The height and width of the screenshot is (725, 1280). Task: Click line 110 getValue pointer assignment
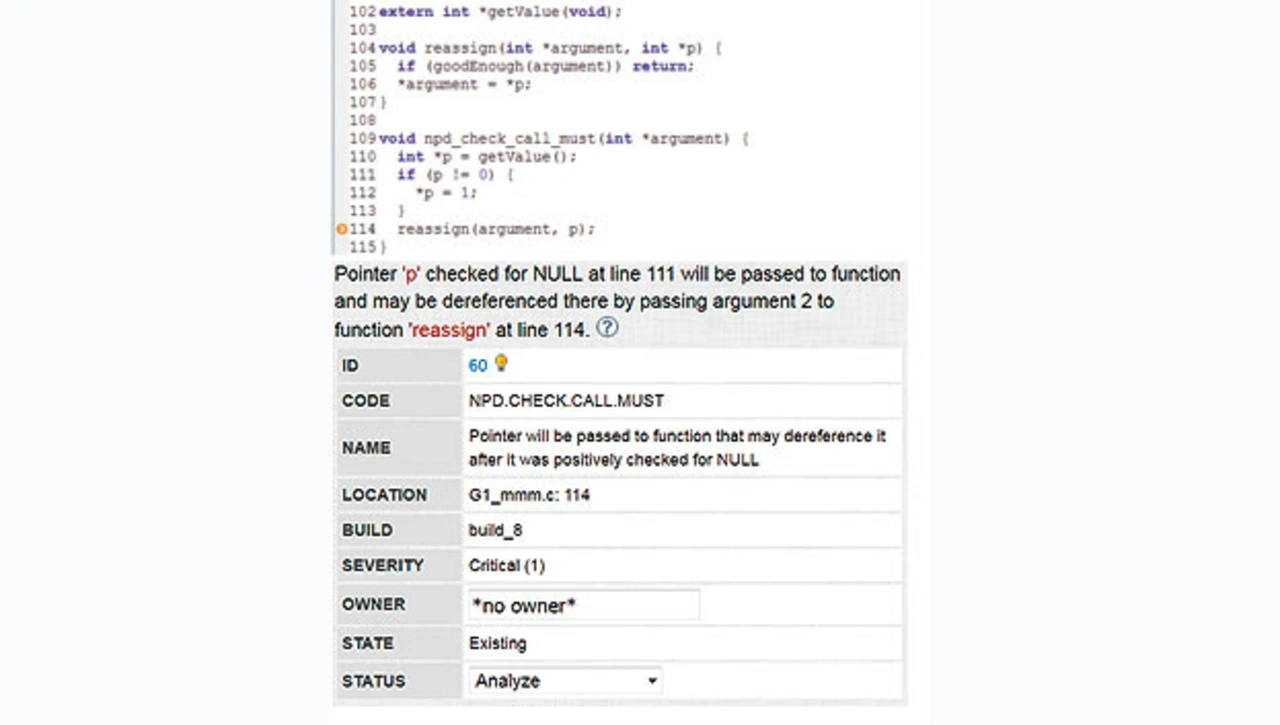(x=486, y=157)
